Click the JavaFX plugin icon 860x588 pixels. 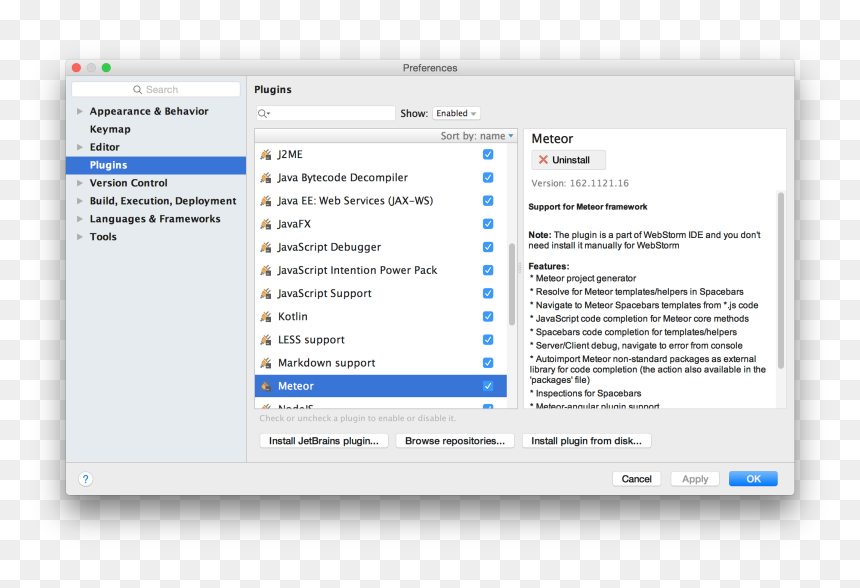pyautogui.click(x=266, y=224)
